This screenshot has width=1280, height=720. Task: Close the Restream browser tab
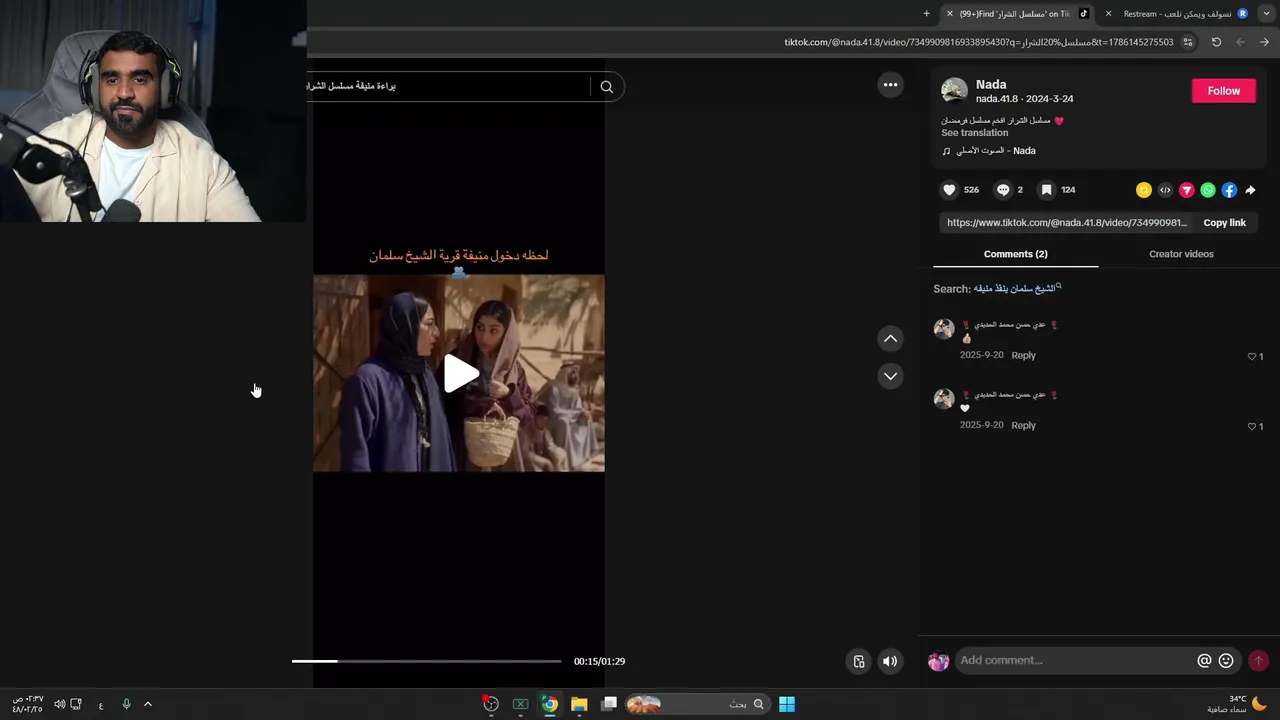coord(1108,14)
